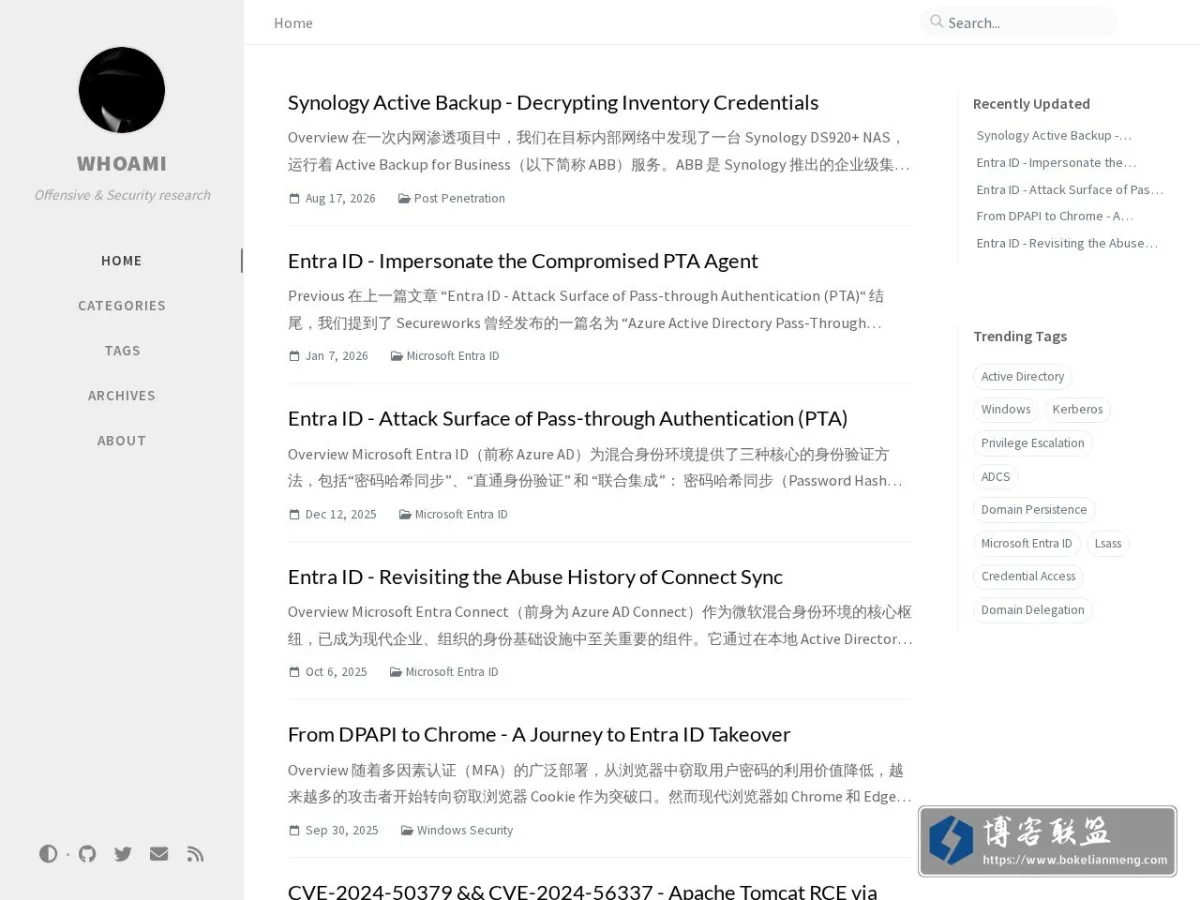Click the Home breadcrumb in top bar

coord(293,23)
